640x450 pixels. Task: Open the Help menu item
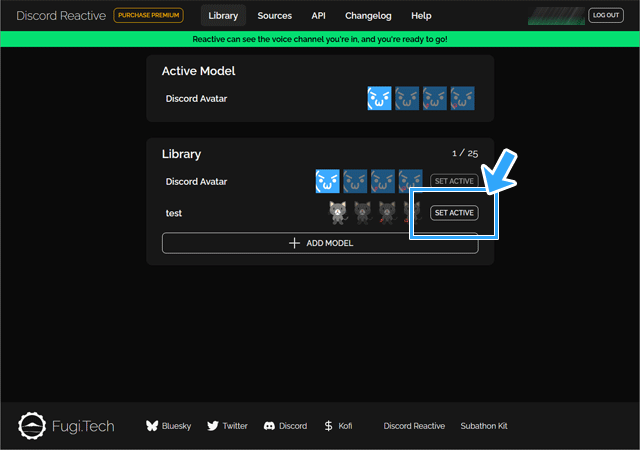pyautogui.click(x=421, y=16)
